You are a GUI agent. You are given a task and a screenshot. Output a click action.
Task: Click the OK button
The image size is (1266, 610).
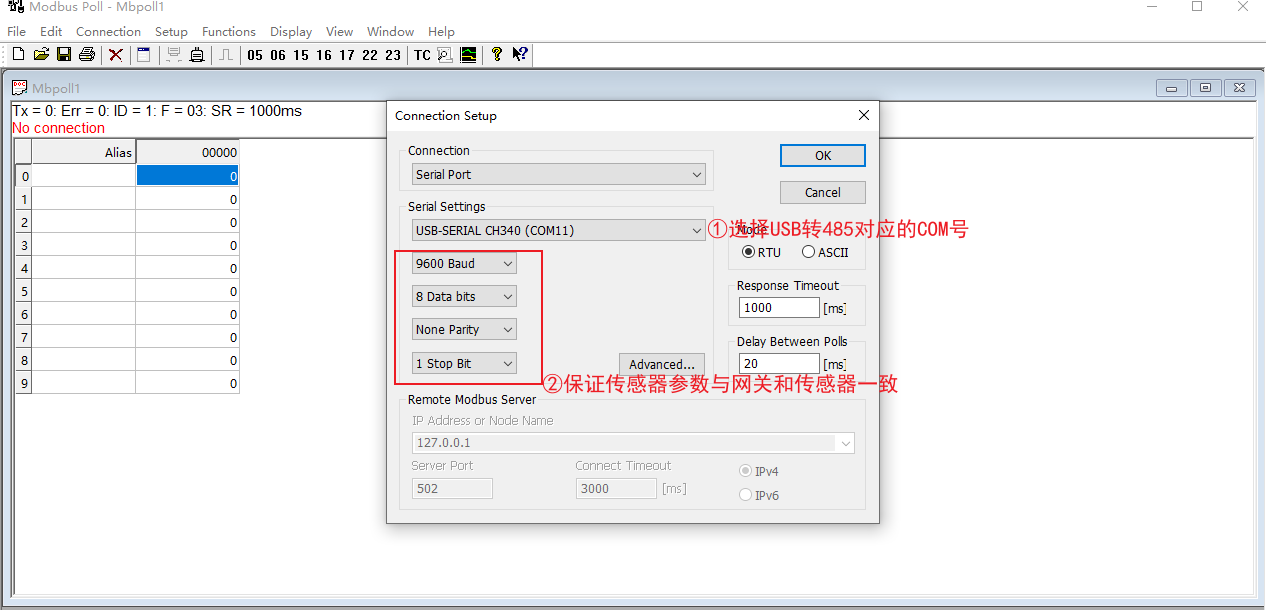point(822,156)
